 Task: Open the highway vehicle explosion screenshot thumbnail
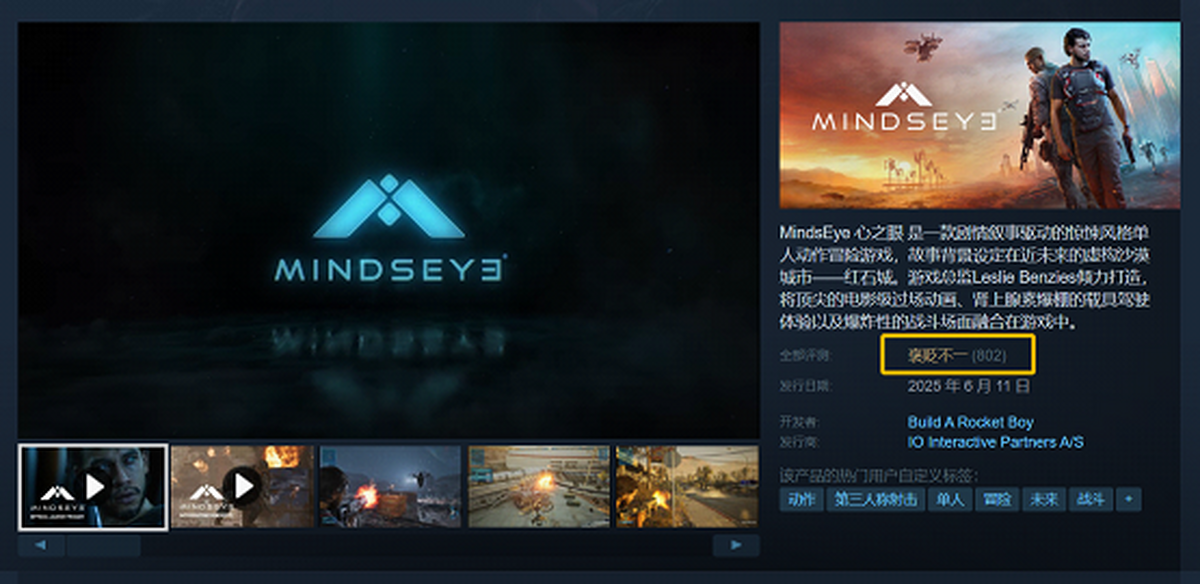[539, 487]
